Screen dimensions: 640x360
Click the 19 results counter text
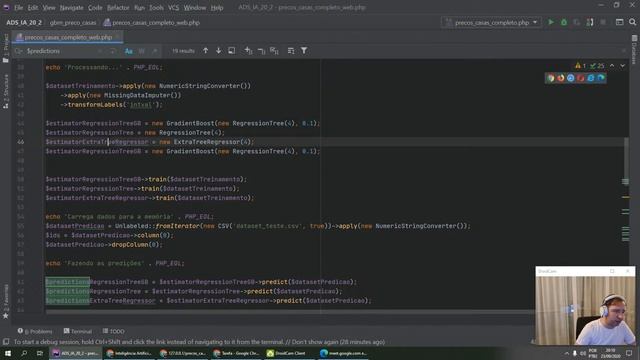(x=183, y=51)
